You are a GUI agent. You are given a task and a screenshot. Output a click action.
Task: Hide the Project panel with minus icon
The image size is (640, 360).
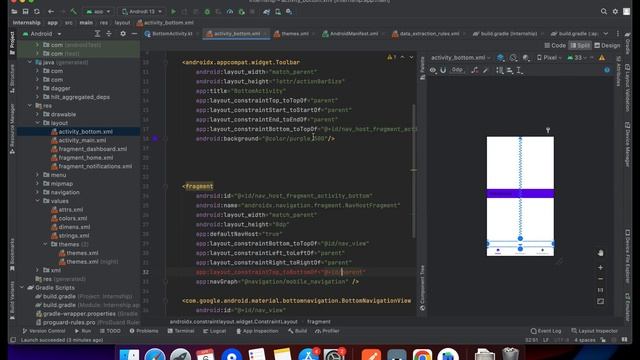coord(134,34)
